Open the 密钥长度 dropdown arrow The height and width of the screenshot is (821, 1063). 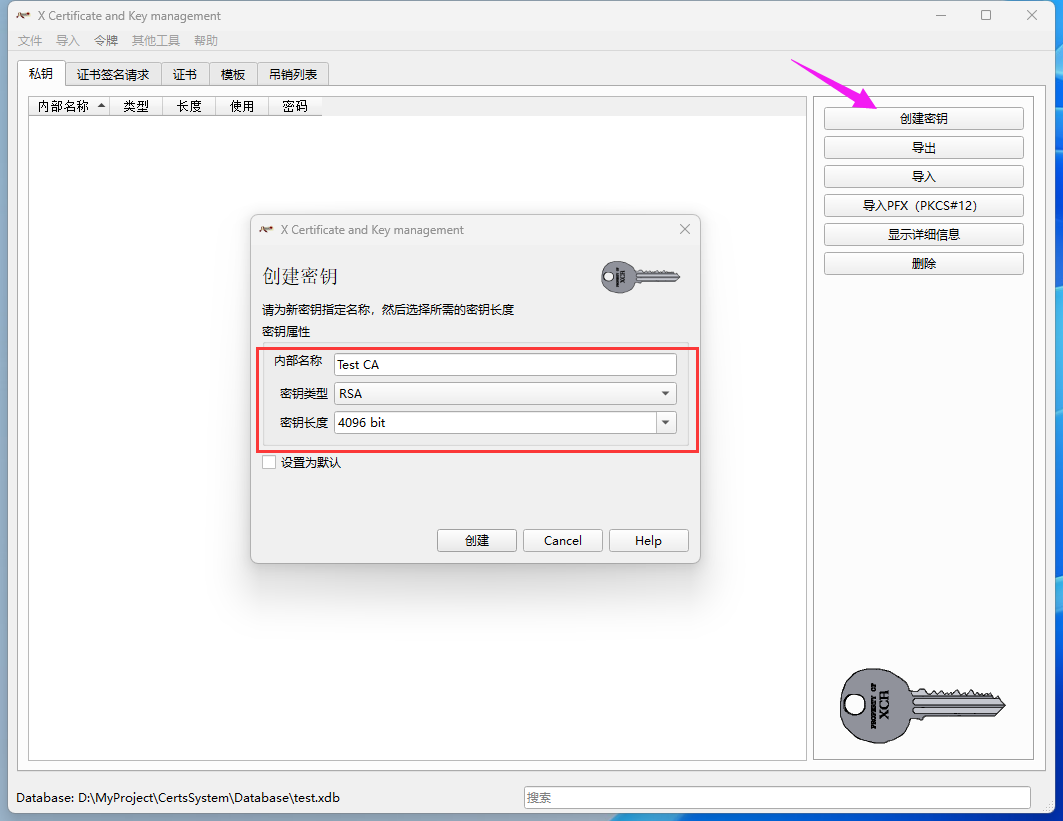pyautogui.click(x=666, y=423)
